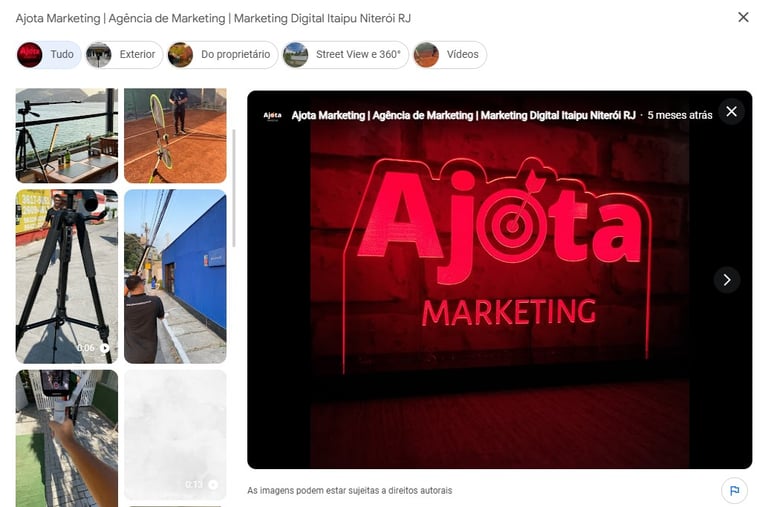Open the waterfront tripod photo thumbnail

67,135
